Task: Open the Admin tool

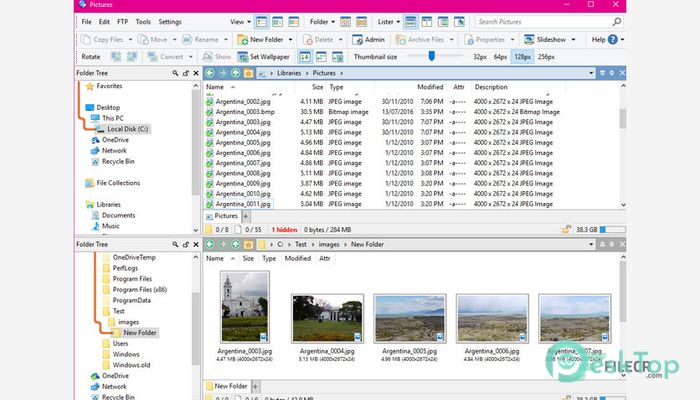Action: click(368, 40)
